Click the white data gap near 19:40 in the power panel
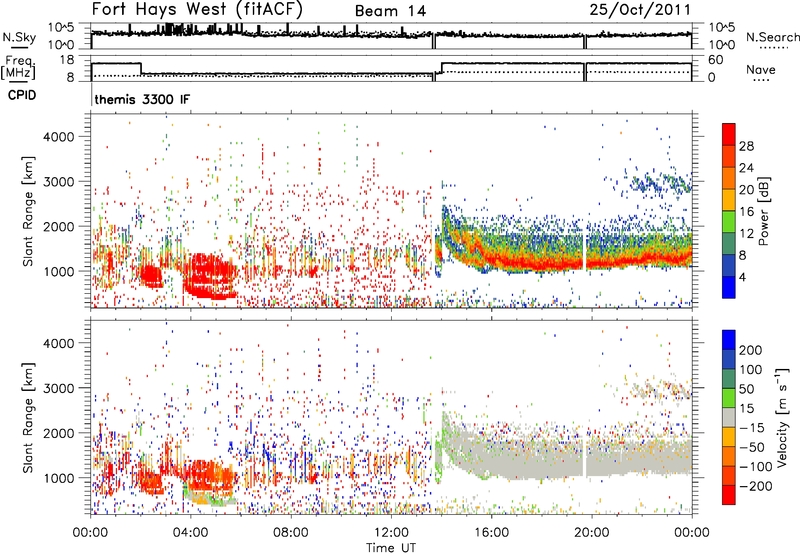Image resolution: width=800 pixels, height=554 pixels. click(x=584, y=250)
